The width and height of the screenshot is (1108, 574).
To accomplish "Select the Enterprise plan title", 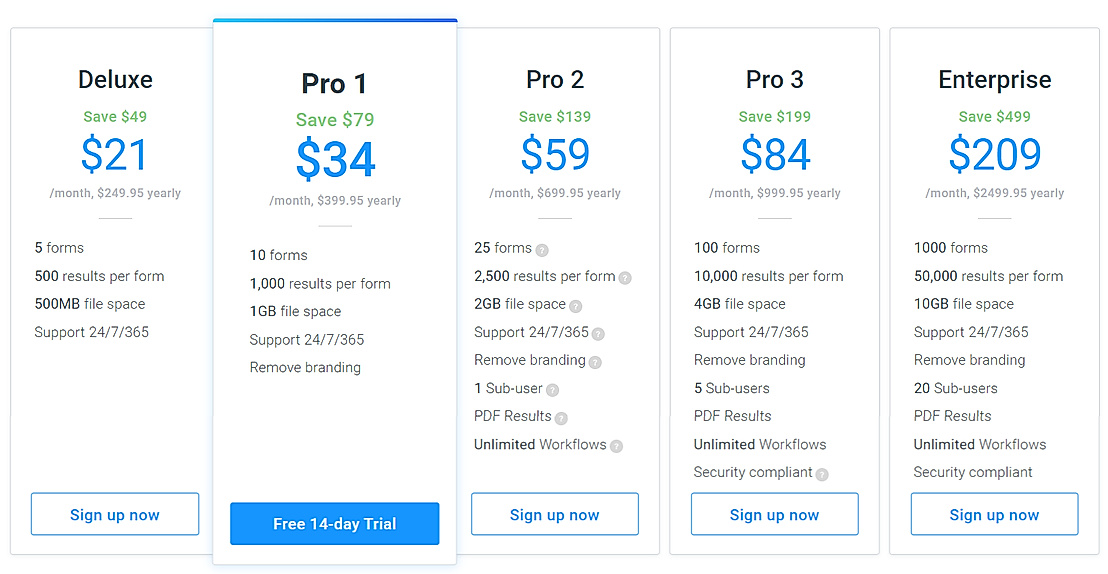I will [995, 80].
